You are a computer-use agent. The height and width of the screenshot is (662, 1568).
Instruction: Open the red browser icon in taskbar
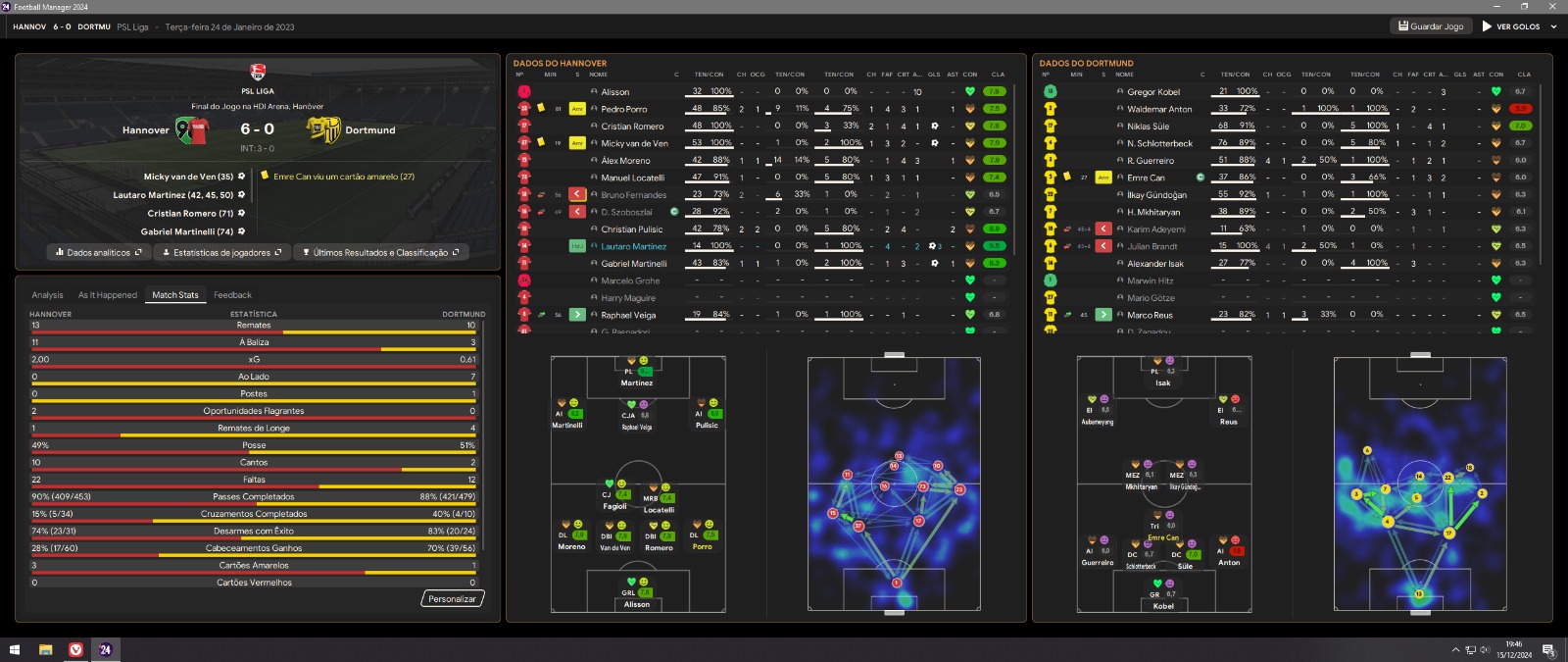click(x=75, y=649)
